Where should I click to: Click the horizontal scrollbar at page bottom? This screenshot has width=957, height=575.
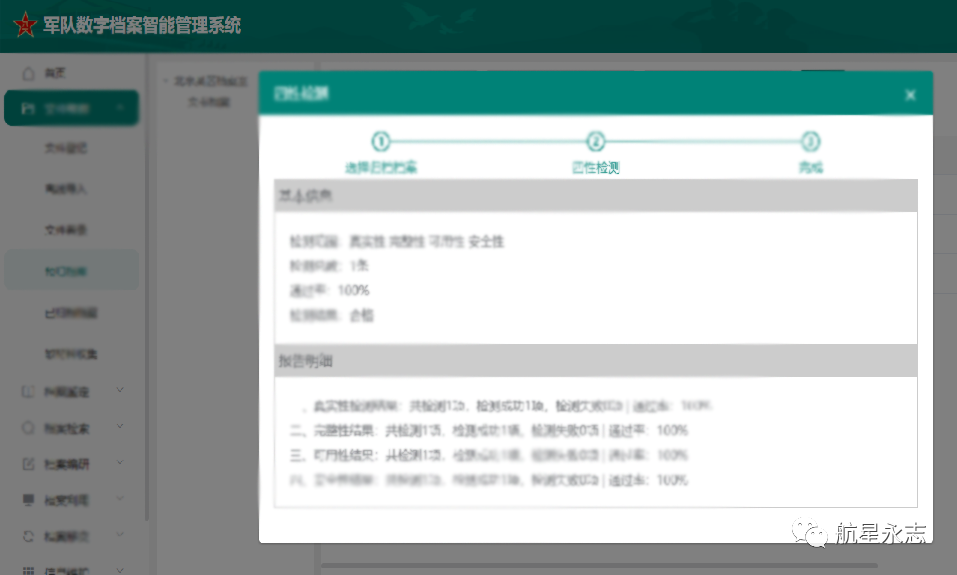(x=599, y=566)
